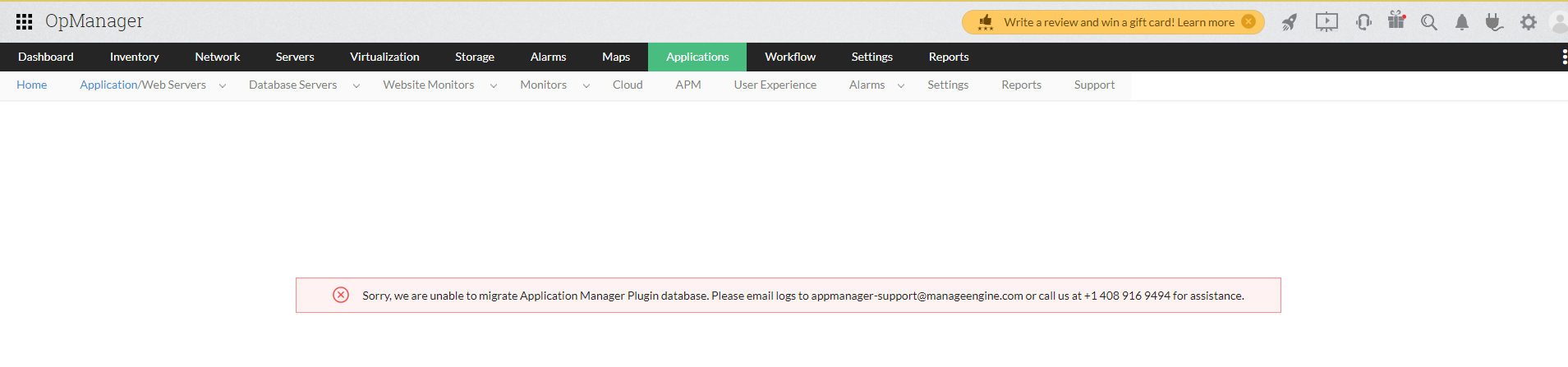Click the rocket quick-start icon
This screenshot has height=367, width=1568.
point(1290,22)
